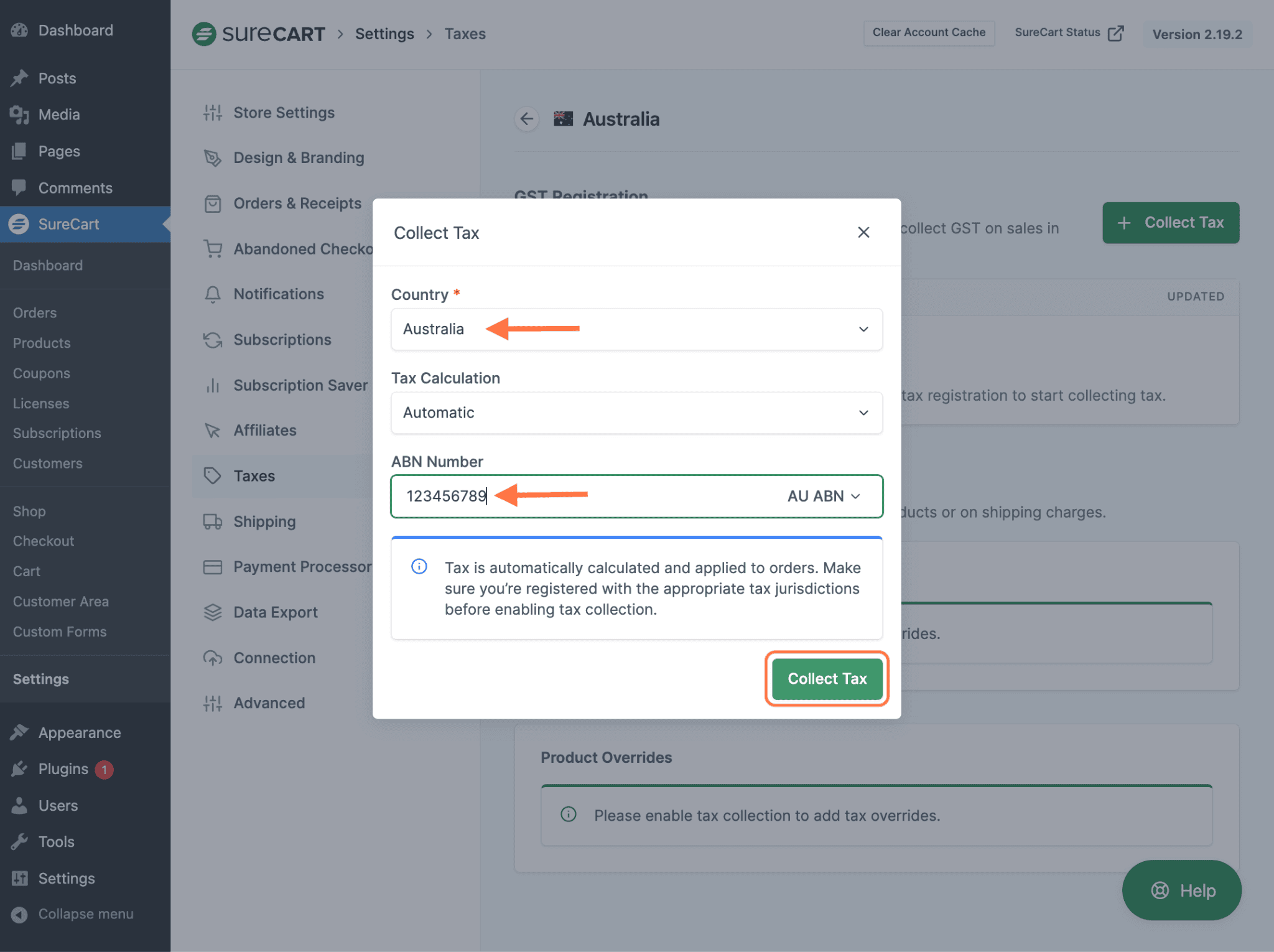Open Payment Processors card icon
The image size is (1274, 952).
point(212,567)
